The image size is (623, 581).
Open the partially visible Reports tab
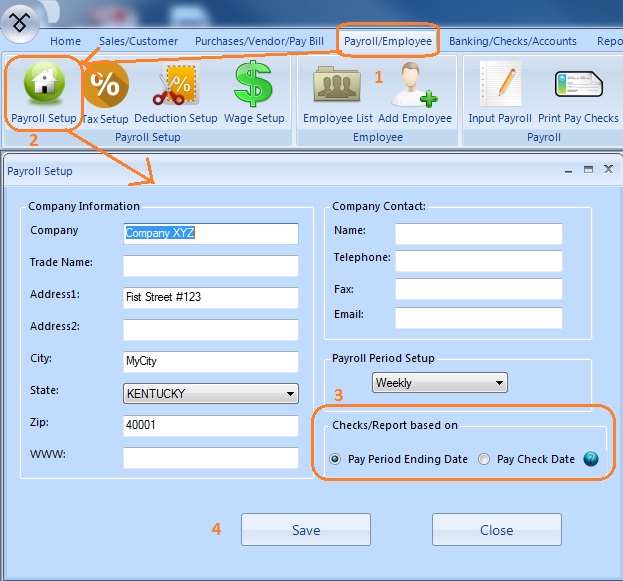(x=609, y=41)
